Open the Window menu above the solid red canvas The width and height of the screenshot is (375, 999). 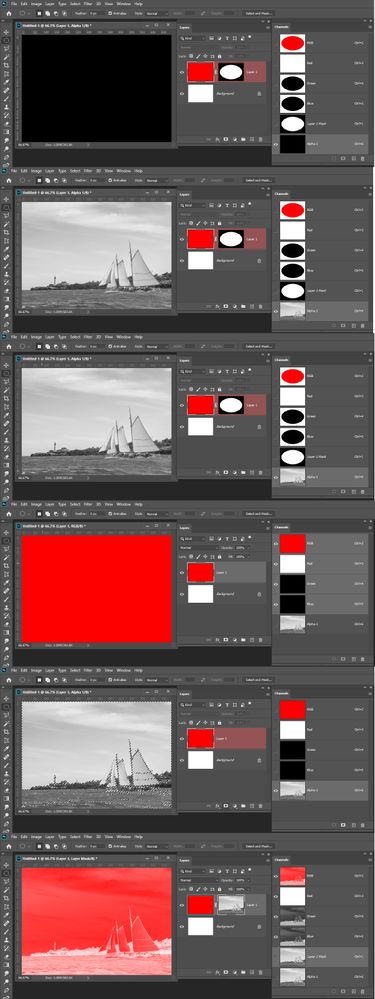[124, 503]
